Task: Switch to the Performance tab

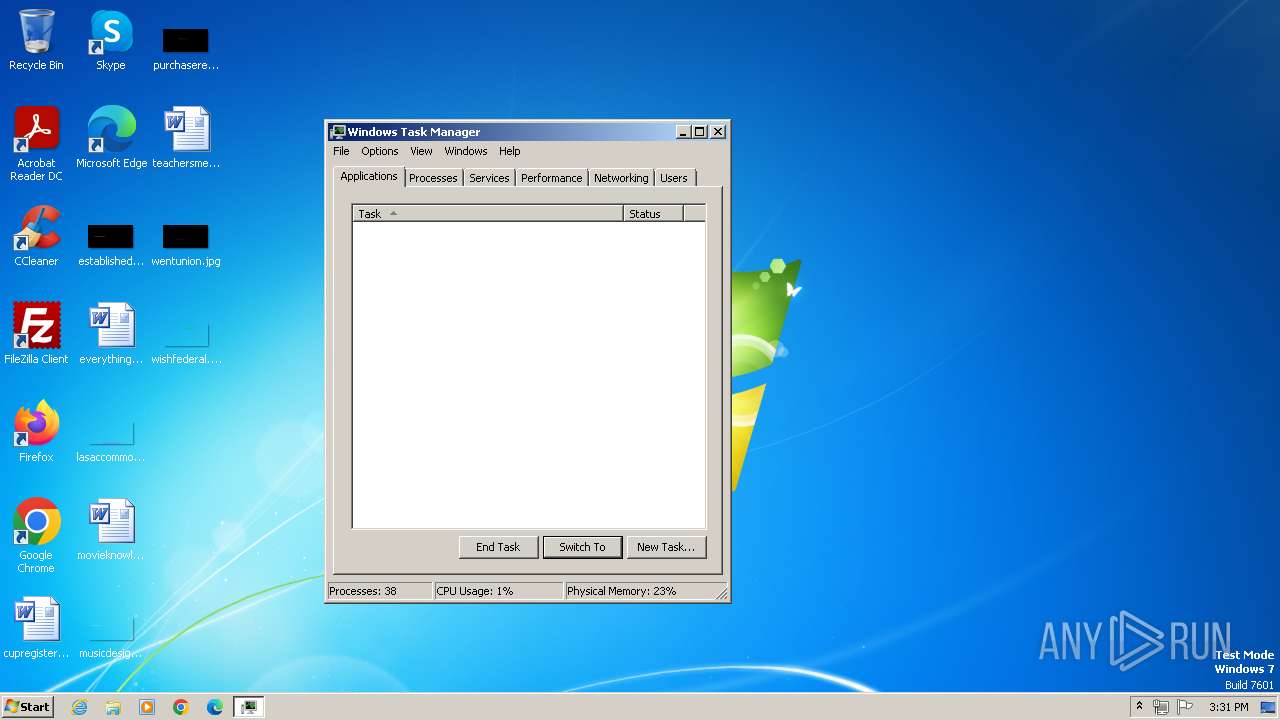Action: (551, 178)
